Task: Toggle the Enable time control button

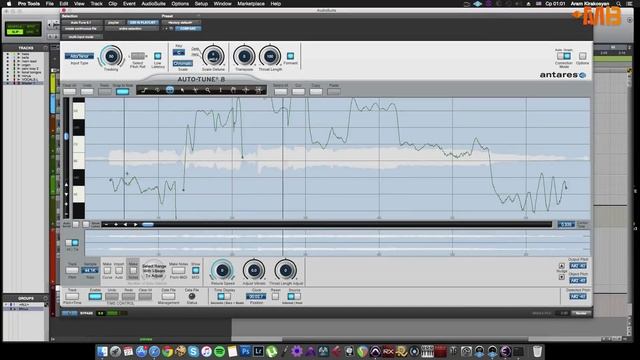Action: tap(95, 296)
